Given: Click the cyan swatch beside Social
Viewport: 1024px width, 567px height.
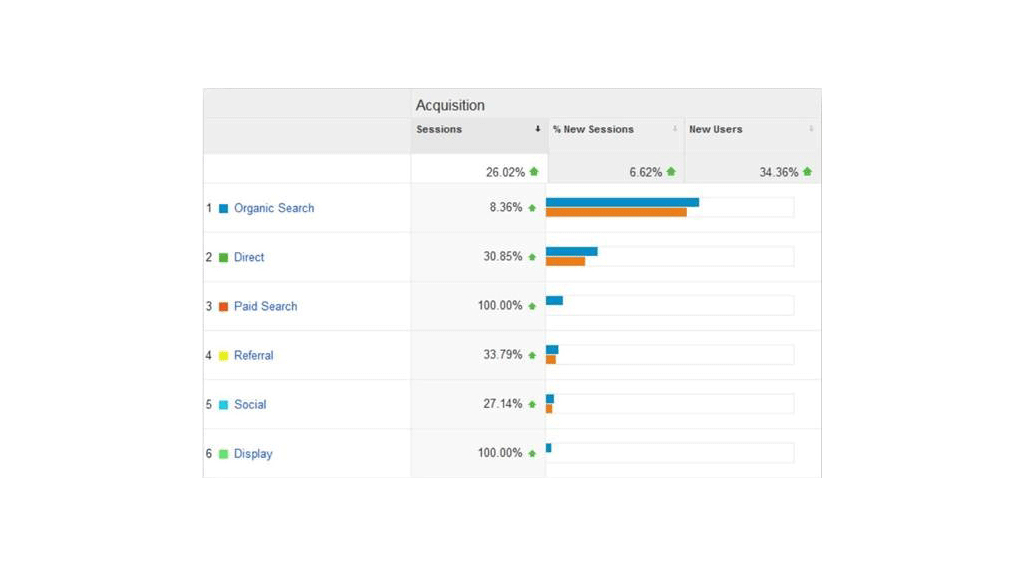Looking at the screenshot, I should click(224, 405).
